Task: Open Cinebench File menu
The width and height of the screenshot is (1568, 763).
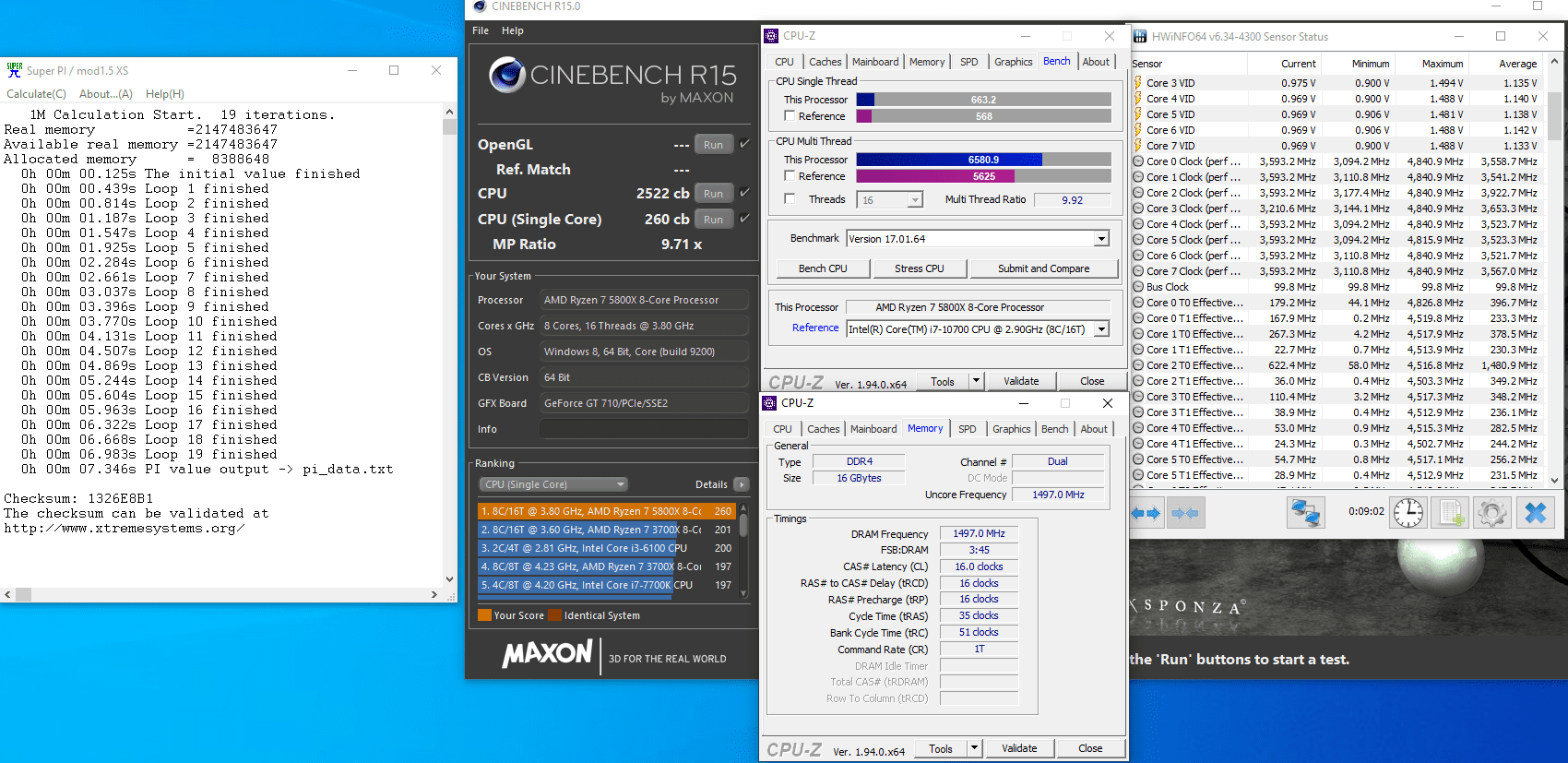Action: (x=481, y=30)
